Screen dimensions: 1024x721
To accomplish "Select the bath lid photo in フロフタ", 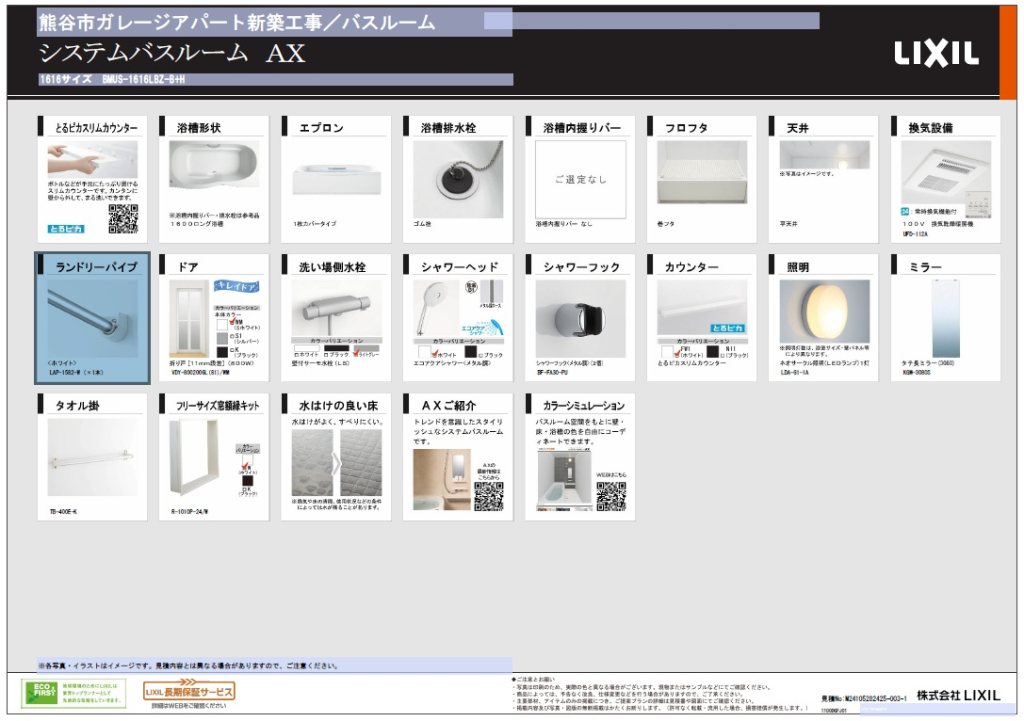I will coord(702,172).
